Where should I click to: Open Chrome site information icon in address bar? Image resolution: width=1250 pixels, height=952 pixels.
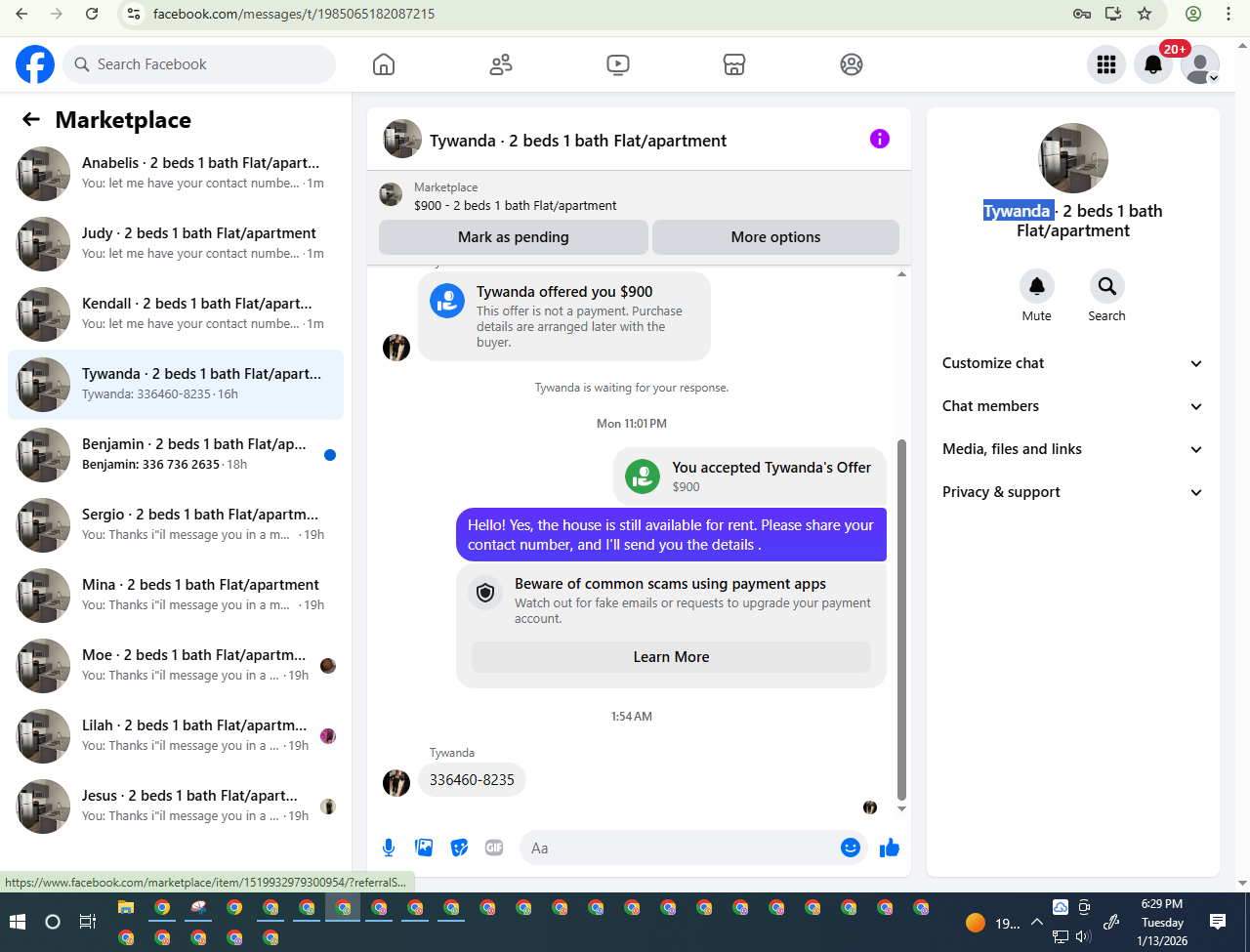(x=135, y=14)
